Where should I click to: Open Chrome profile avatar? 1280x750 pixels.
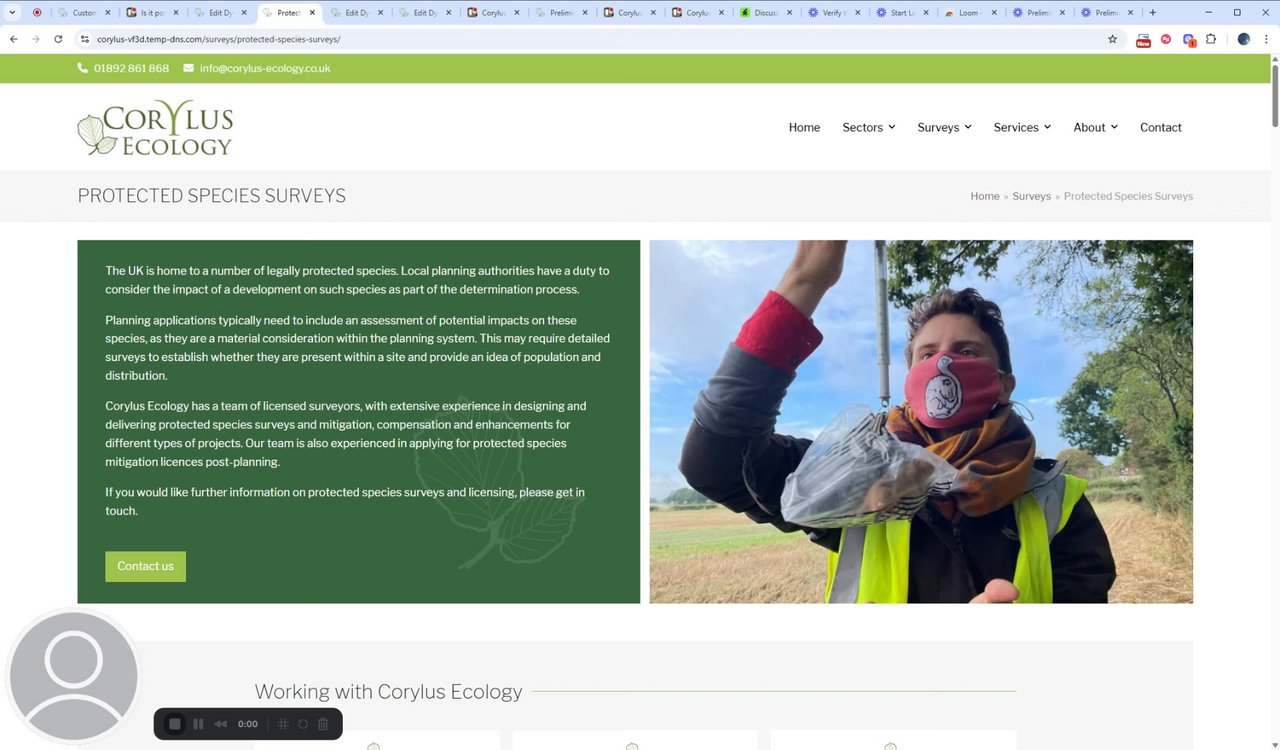(1244, 39)
